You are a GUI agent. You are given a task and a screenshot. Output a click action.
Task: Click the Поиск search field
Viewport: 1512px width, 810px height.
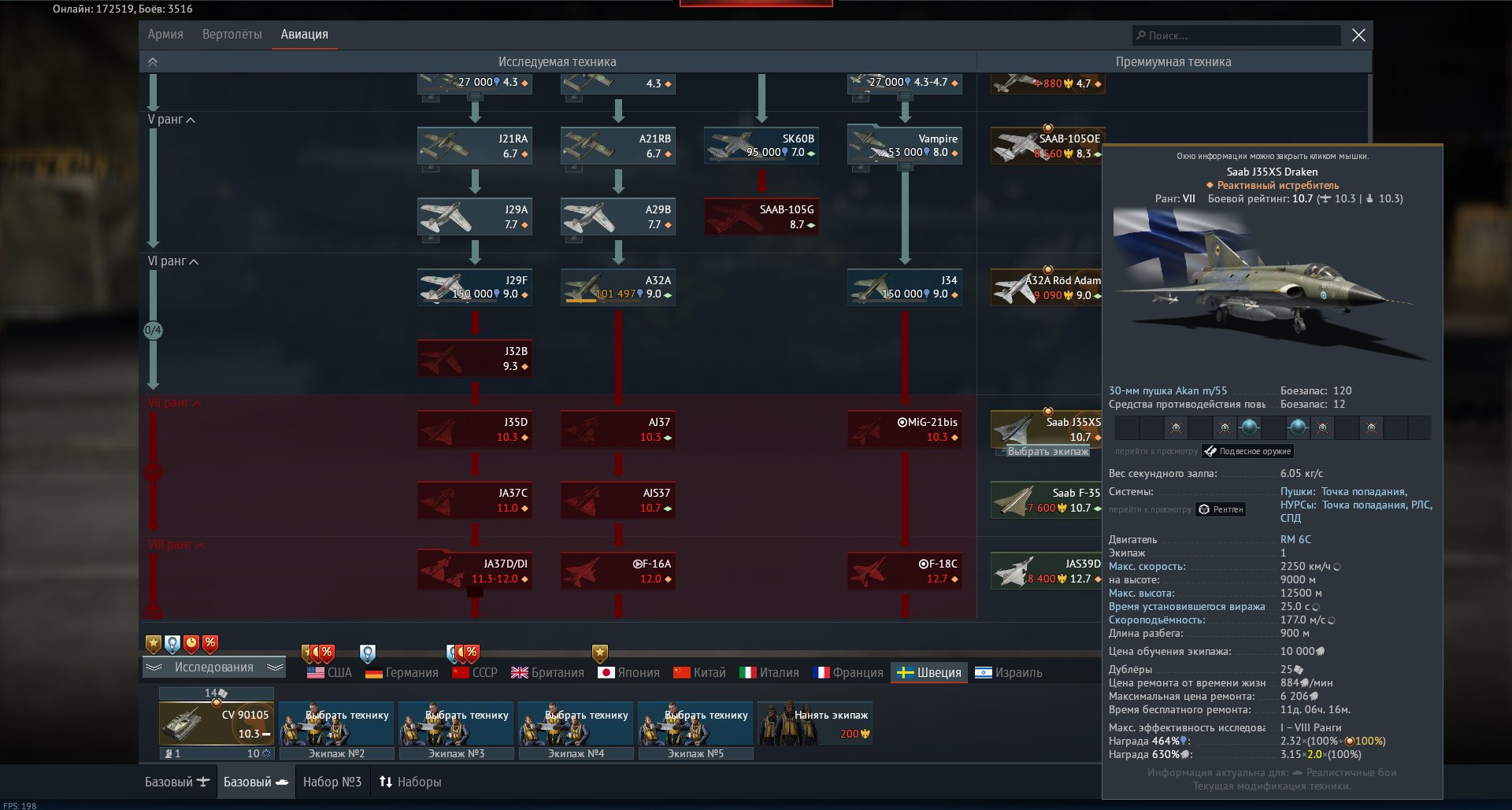pyautogui.click(x=1236, y=35)
